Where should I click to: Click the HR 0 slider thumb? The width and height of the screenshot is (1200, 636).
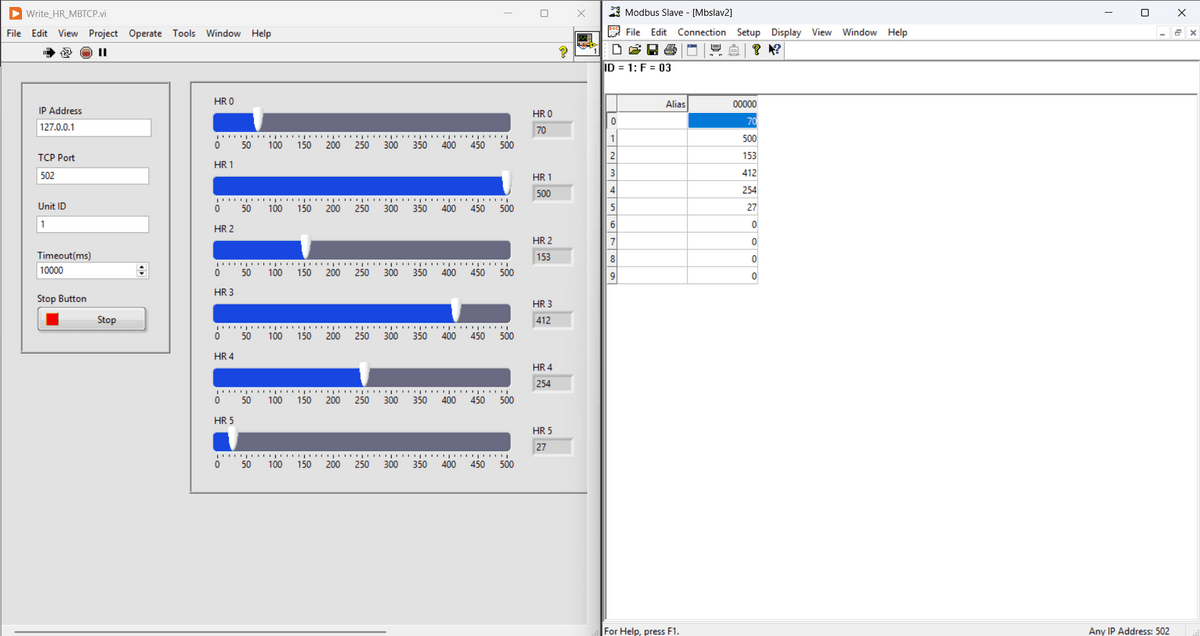(x=258, y=120)
